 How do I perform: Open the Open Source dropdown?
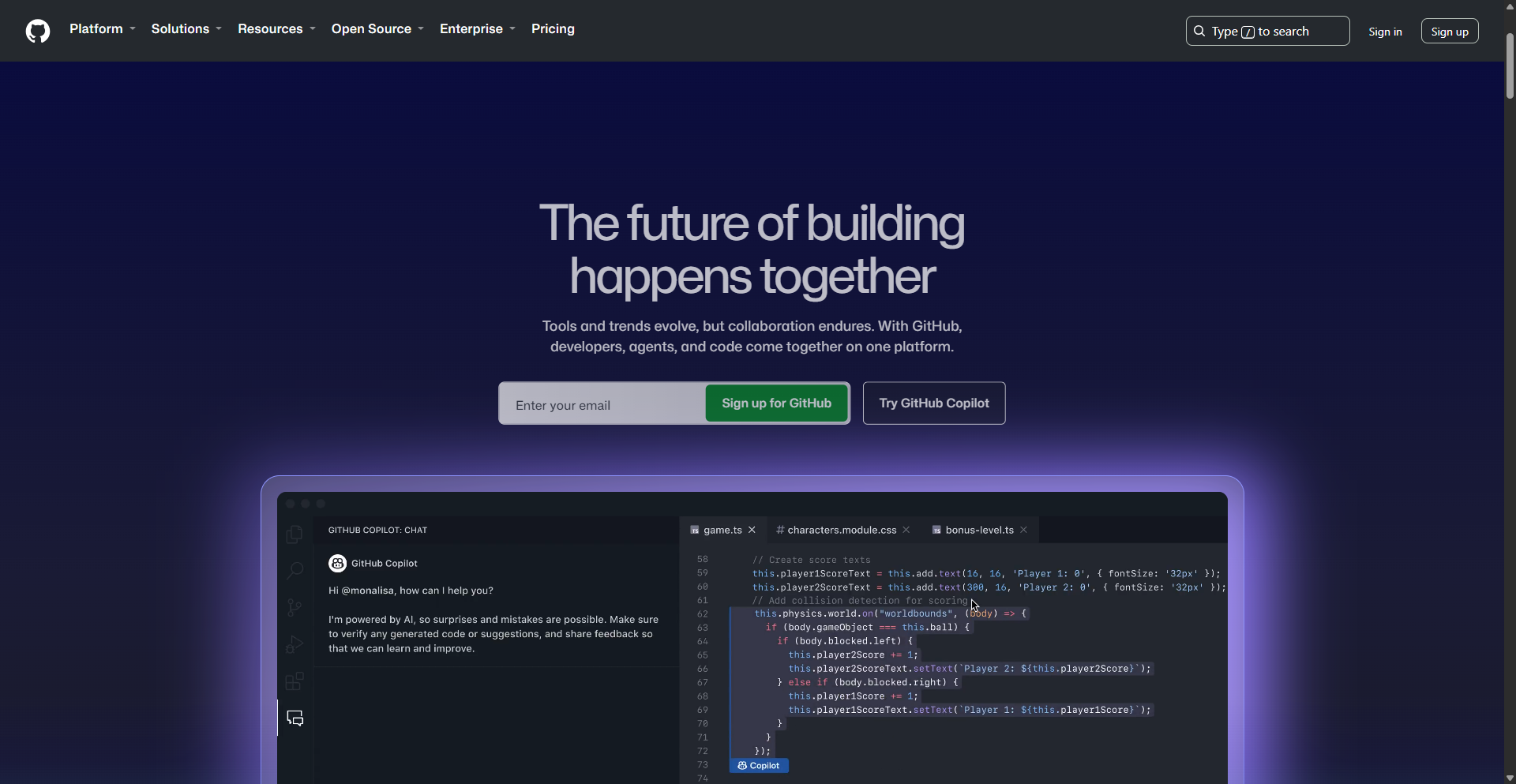pos(378,29)
